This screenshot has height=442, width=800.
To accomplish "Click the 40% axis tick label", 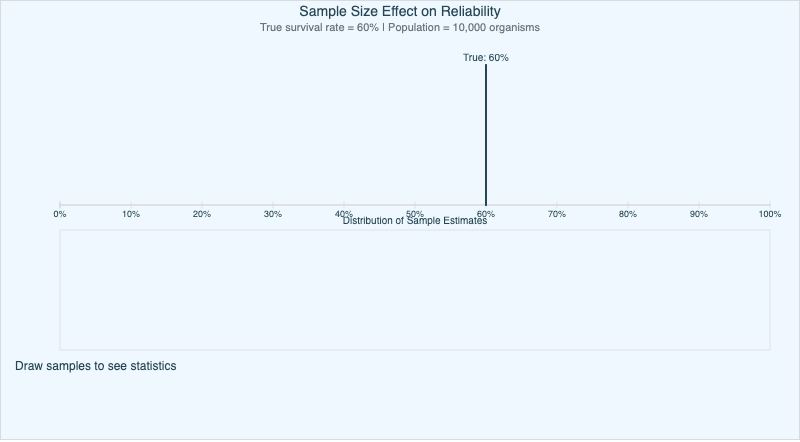I will point(344,213).
